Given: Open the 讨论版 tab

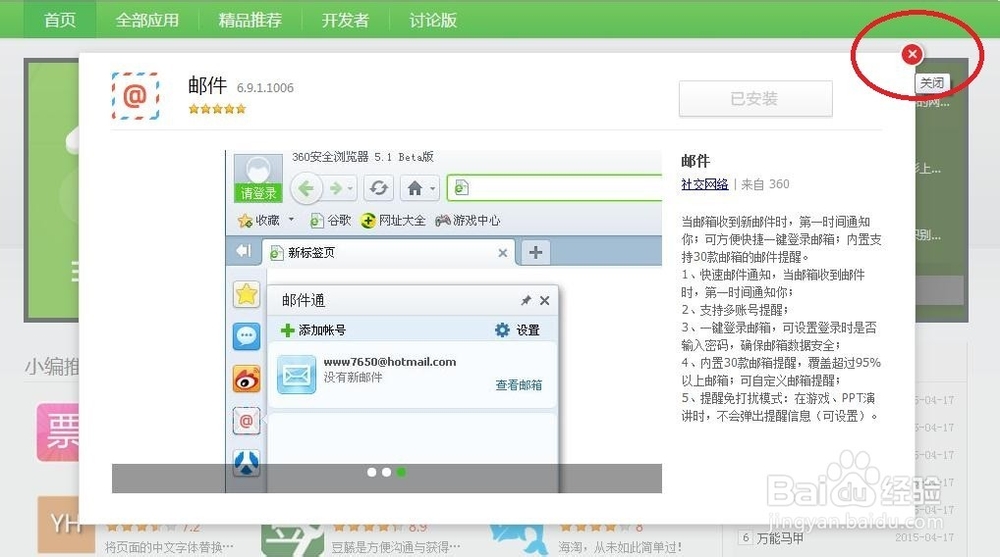Looking at the screenshot, I should coord(433,20).
